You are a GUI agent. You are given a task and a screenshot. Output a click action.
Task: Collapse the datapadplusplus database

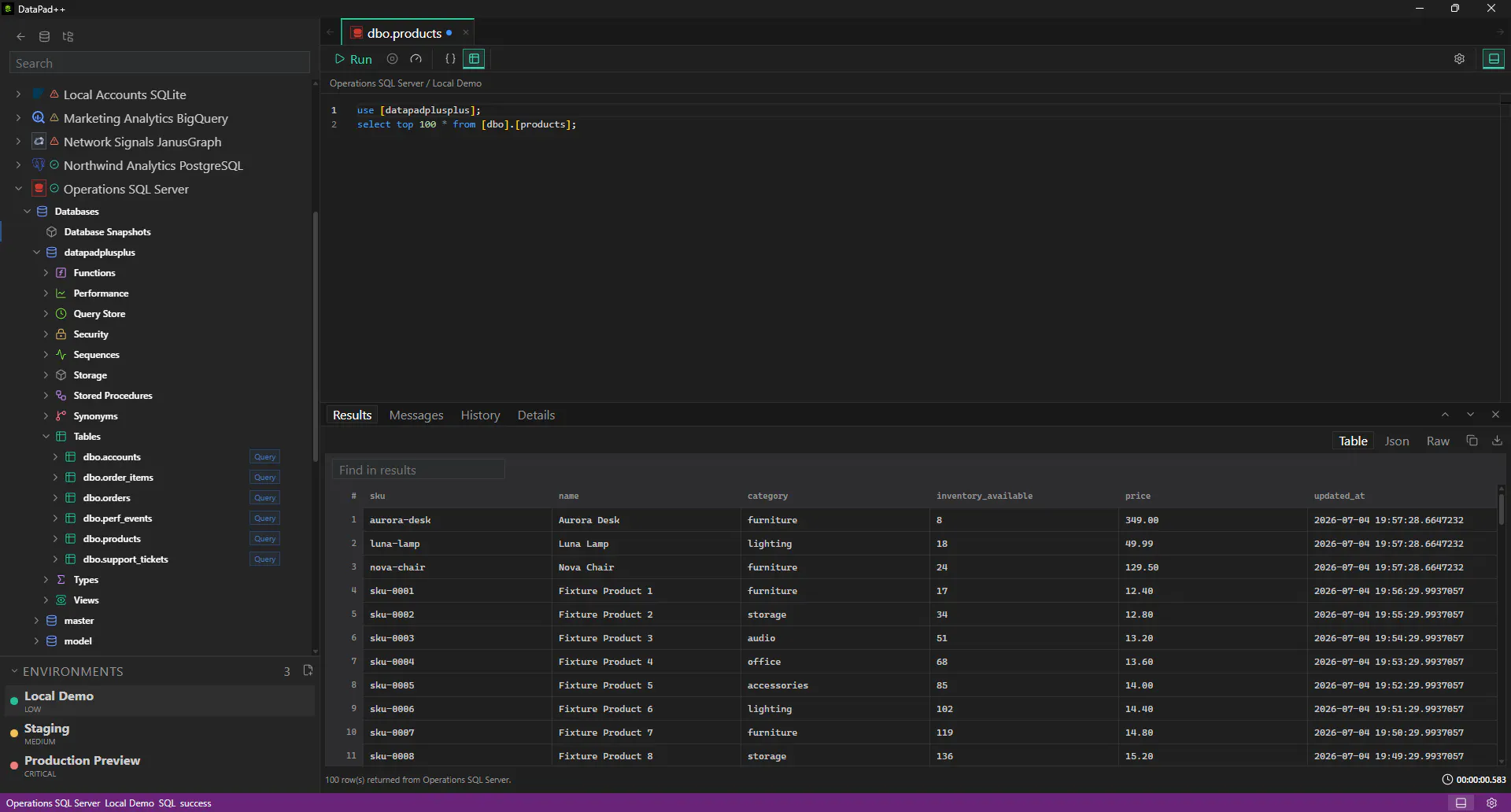(36, 253)
